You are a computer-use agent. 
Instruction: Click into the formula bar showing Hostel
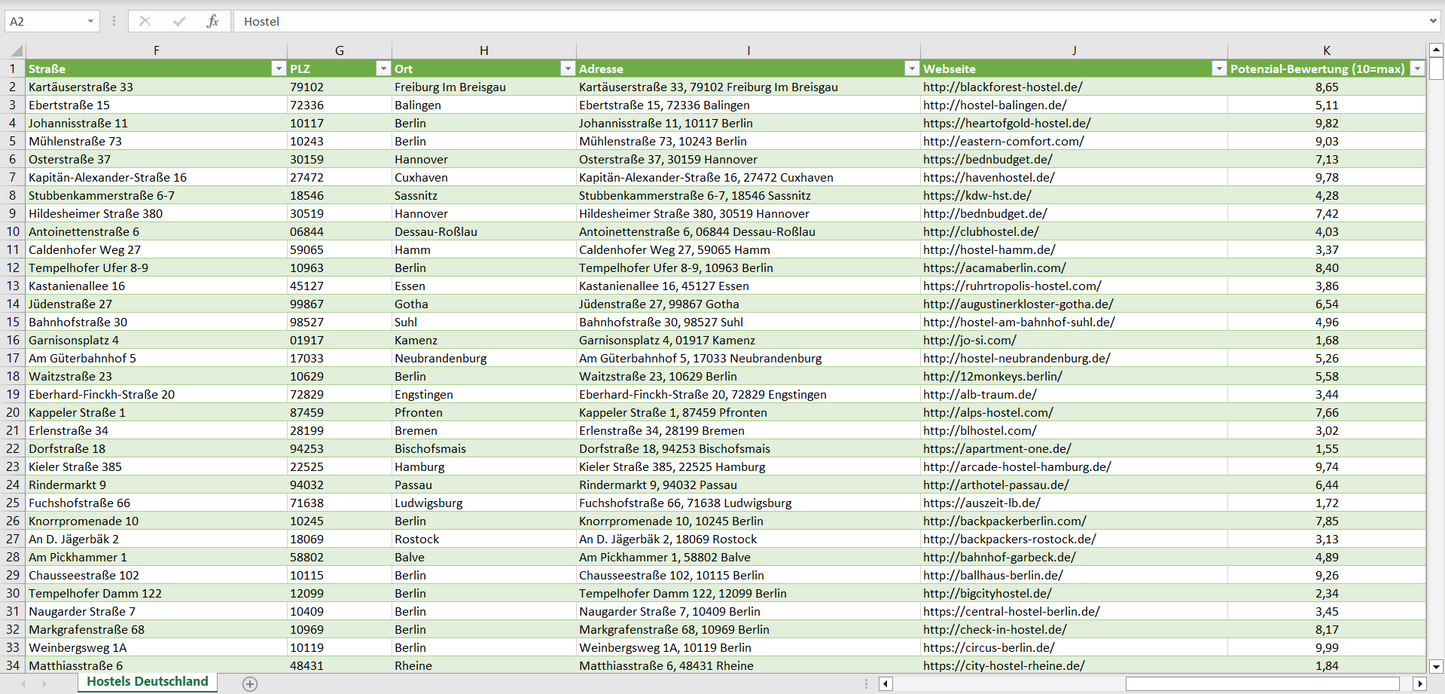pyautogui.click(x=800, y=21)
